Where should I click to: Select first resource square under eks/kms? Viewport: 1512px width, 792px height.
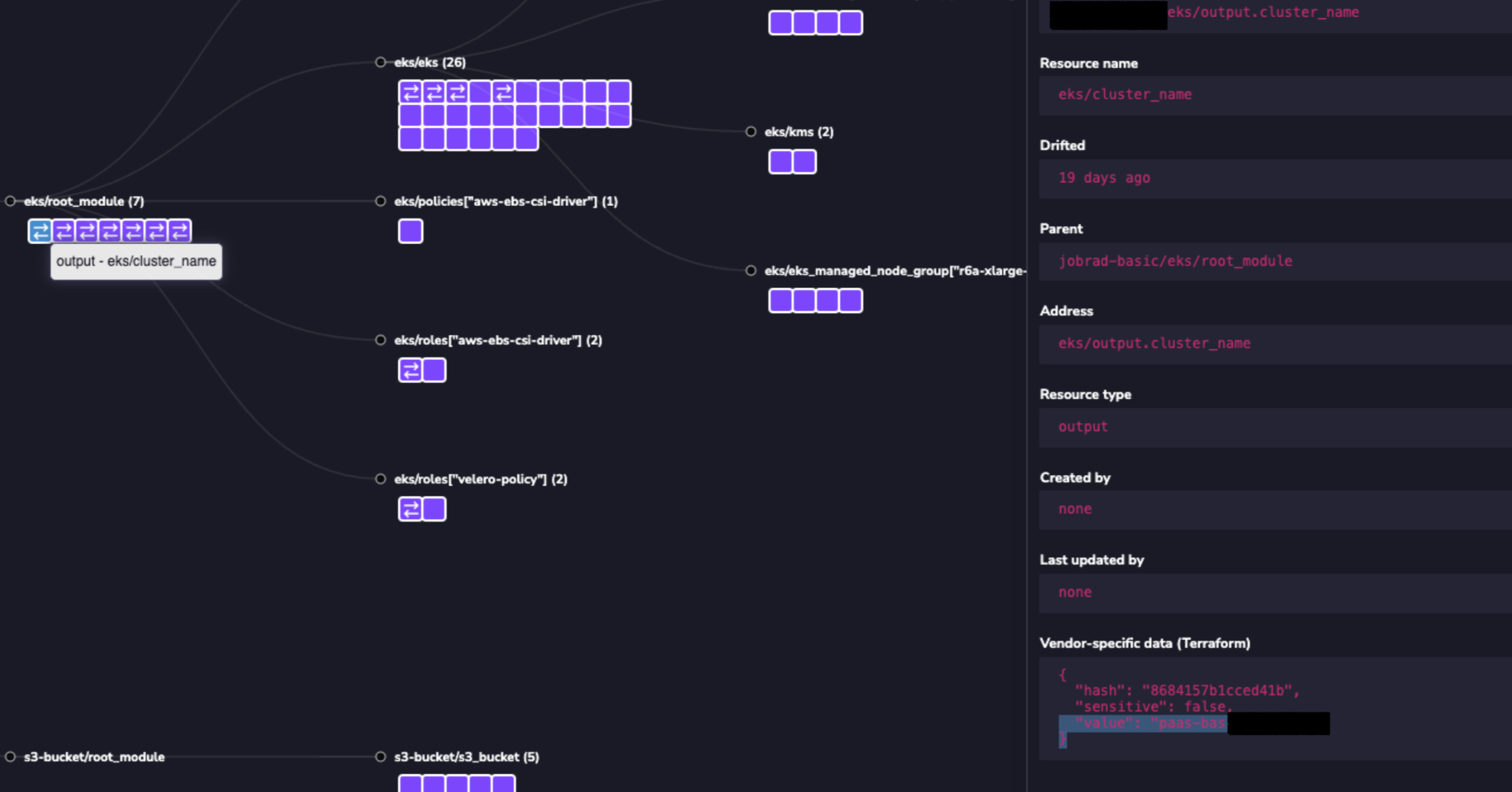780,162
